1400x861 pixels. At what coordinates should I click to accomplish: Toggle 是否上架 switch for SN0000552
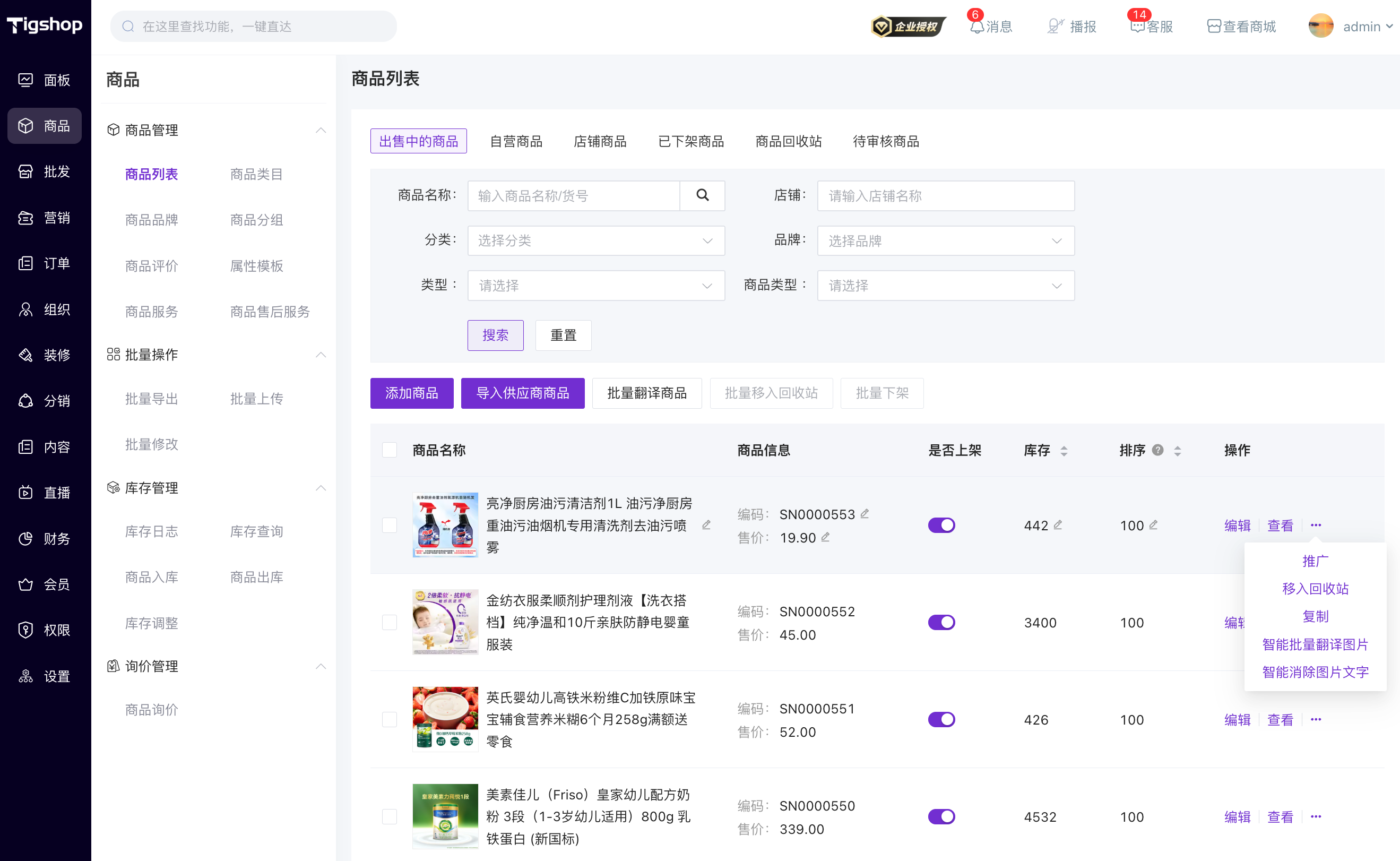[941, 623]
